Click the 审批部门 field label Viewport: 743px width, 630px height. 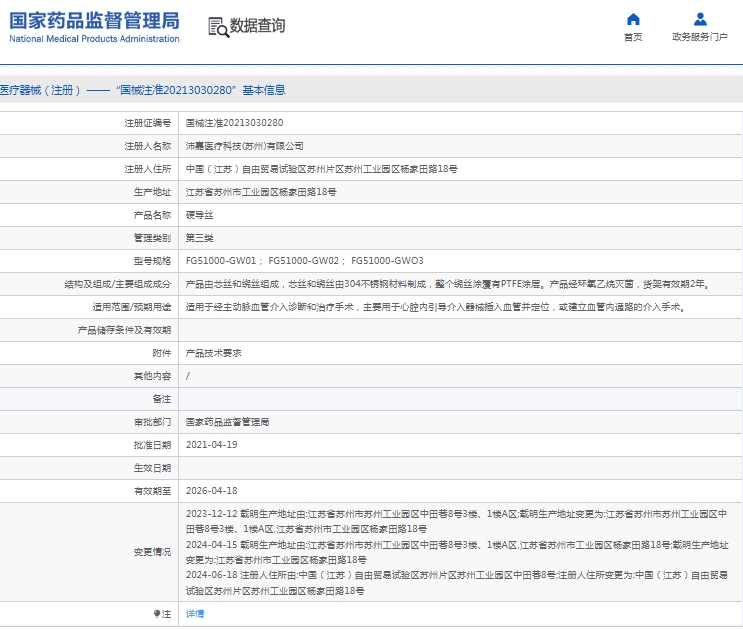tap(152, 423)
